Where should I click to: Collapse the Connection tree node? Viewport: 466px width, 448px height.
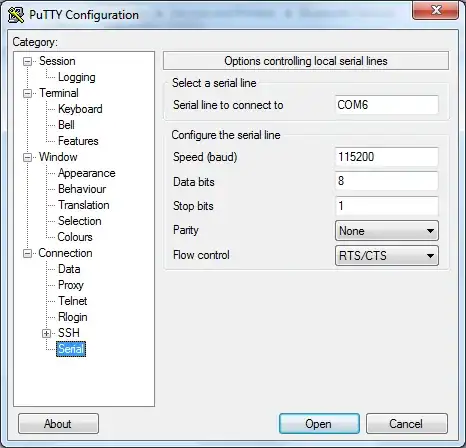click(x=27, y=253)
